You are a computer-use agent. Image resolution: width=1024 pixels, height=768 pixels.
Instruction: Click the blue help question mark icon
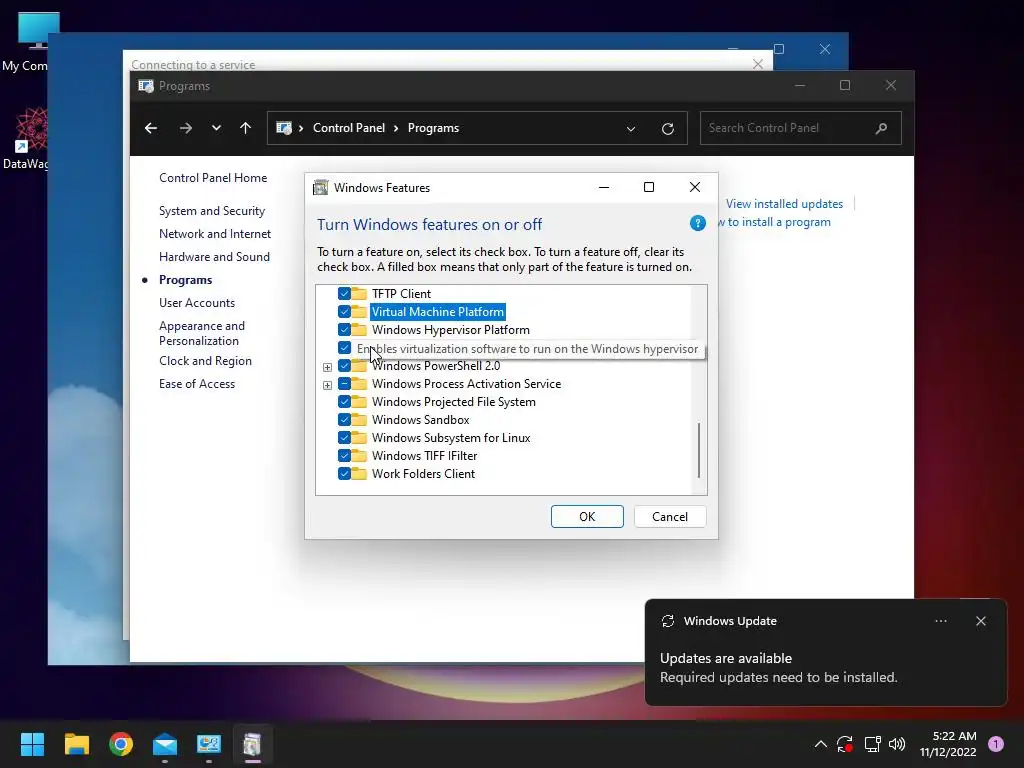(x=697, y=223)
